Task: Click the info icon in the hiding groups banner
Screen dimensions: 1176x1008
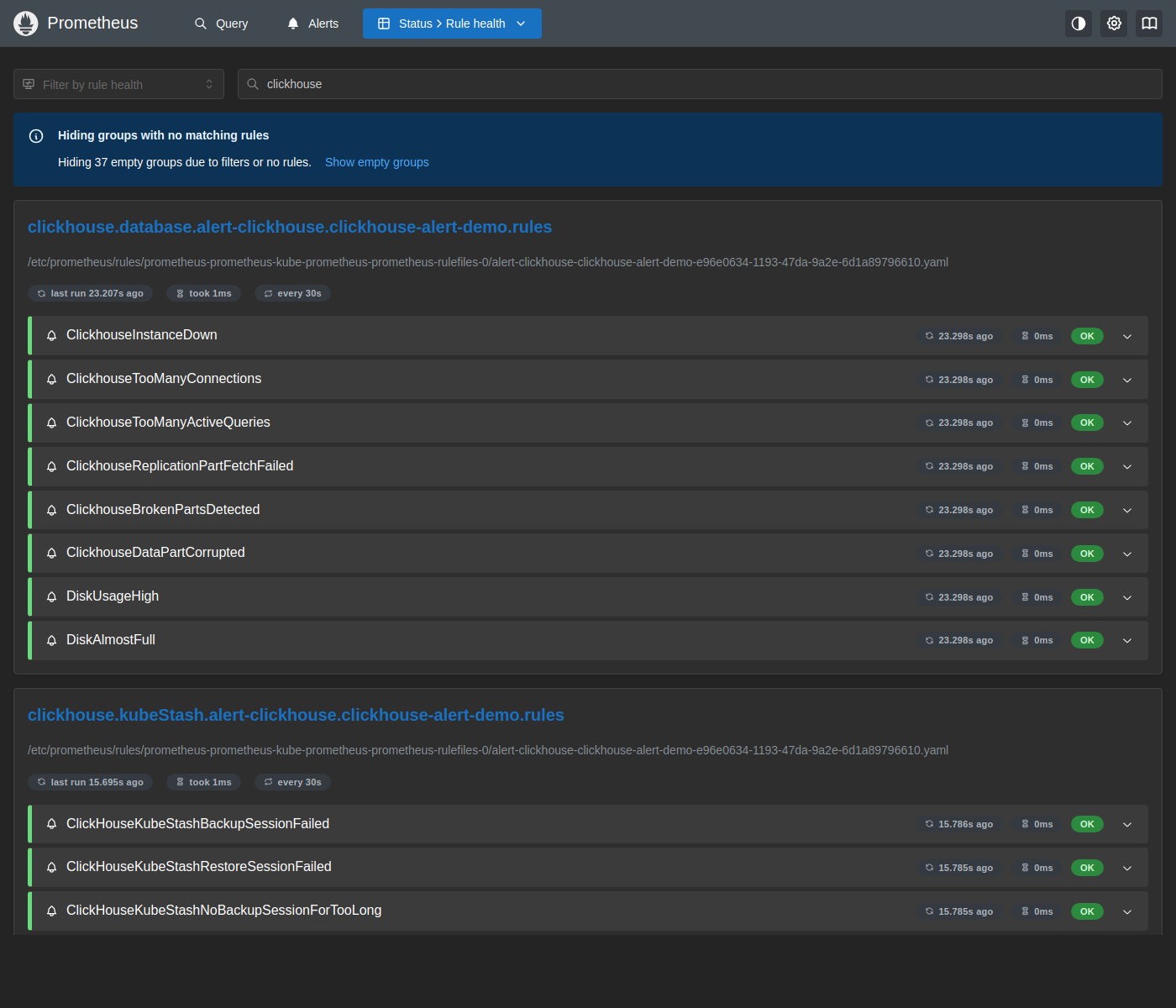Action: [36, 136]
